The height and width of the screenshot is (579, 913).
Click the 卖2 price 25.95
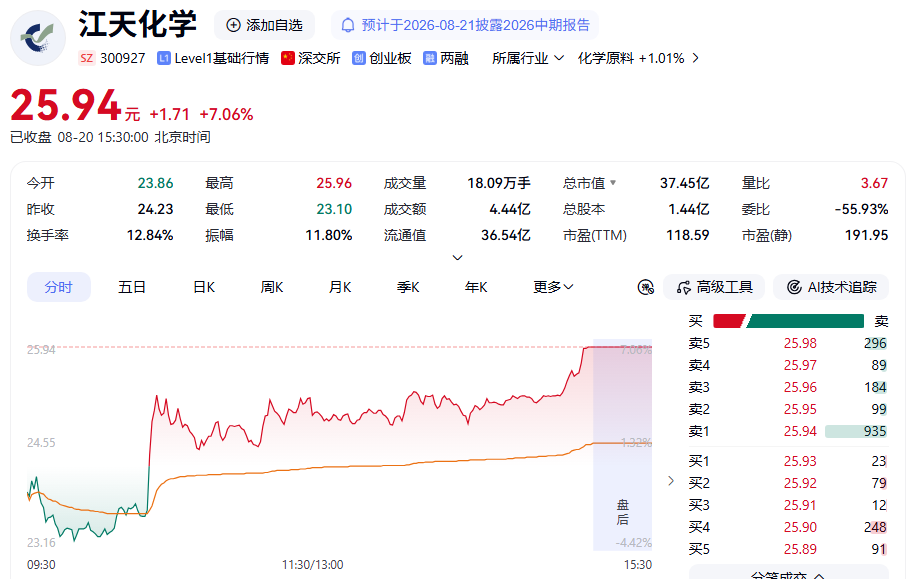[x=800, y=409]
